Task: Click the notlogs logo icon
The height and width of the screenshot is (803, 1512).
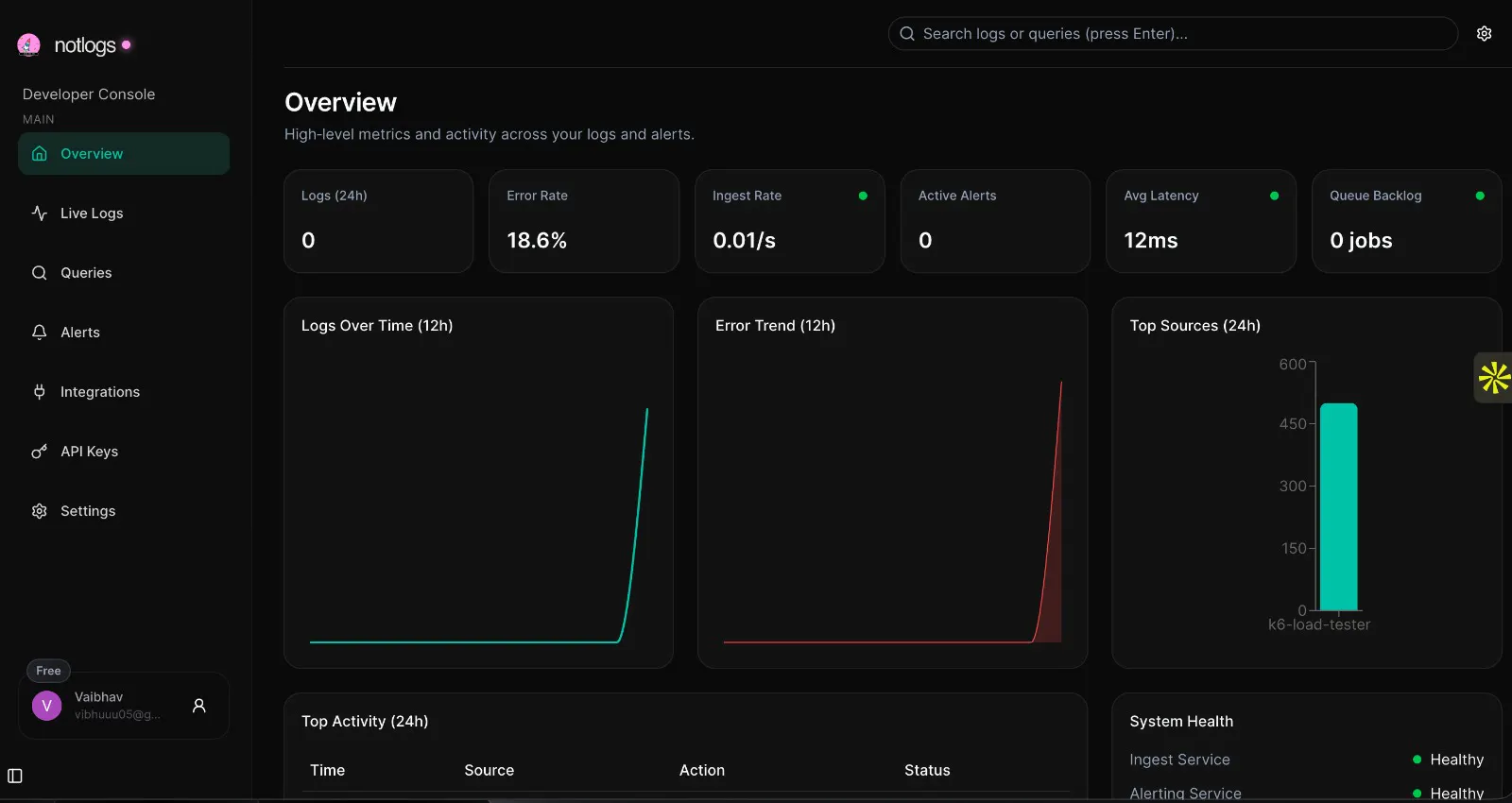Action: pos(29,44)
